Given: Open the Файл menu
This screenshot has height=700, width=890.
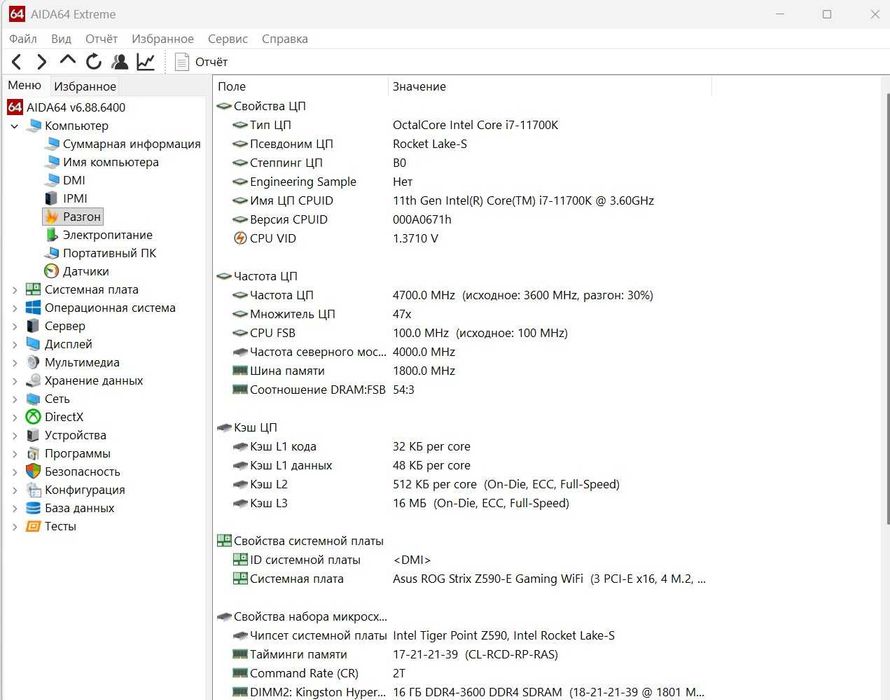Looking at the screenshot, I should pyautogui.click(x=23, y=39).
